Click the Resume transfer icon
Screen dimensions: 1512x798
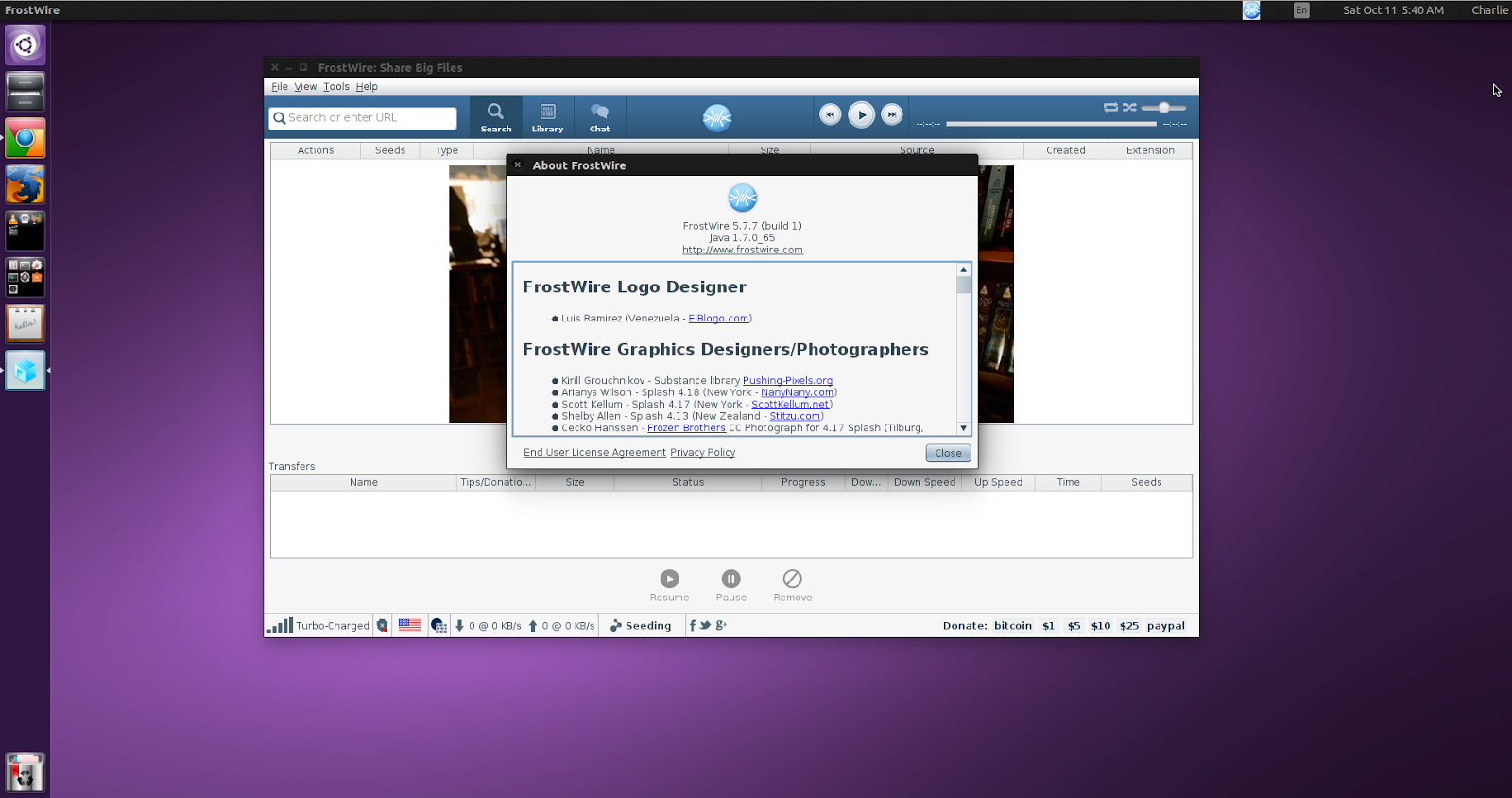click(669, 579)
